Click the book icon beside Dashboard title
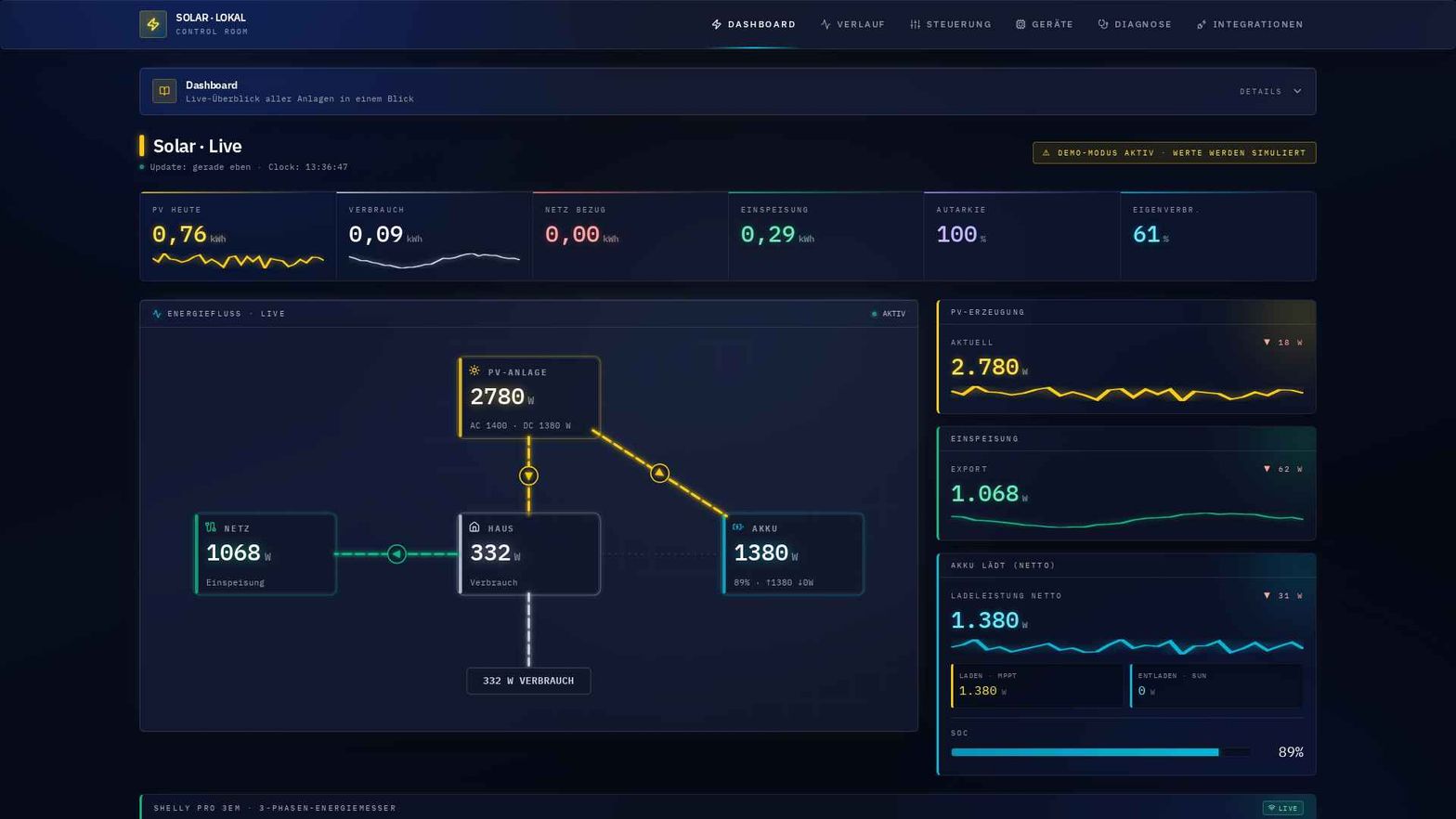 [164, 91]
